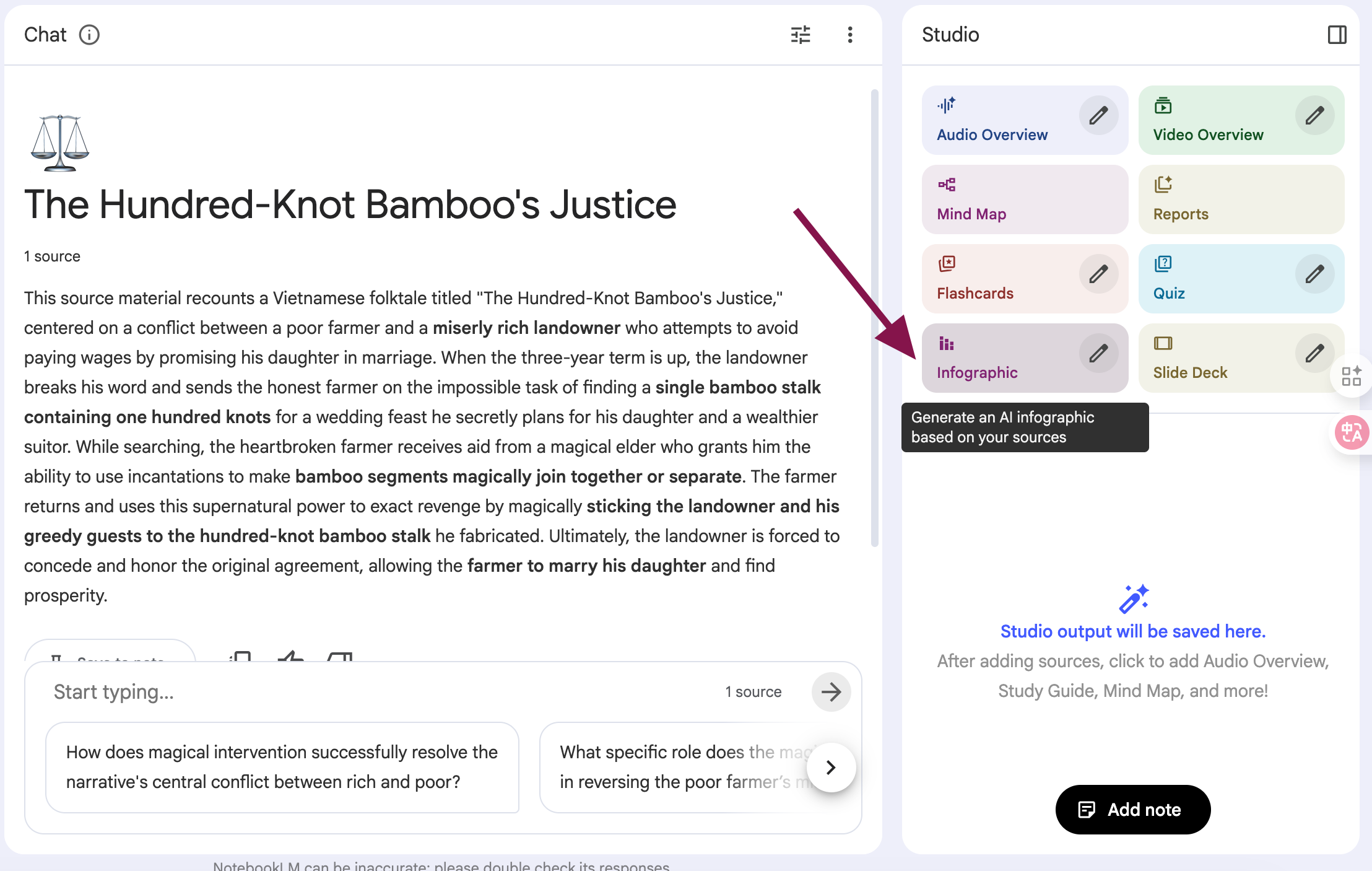Click the Add note button

click(1132, 810)
